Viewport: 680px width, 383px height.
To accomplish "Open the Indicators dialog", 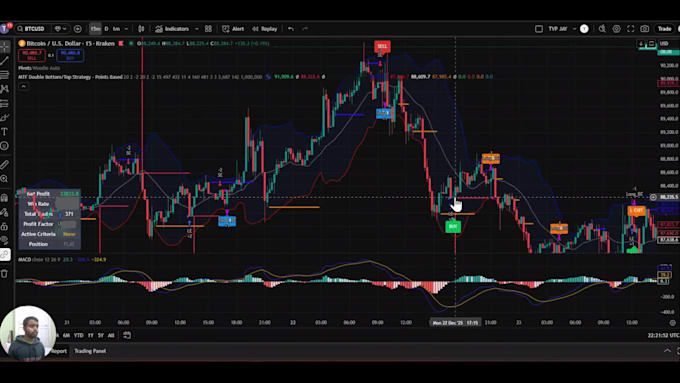I will click(172, 29).
